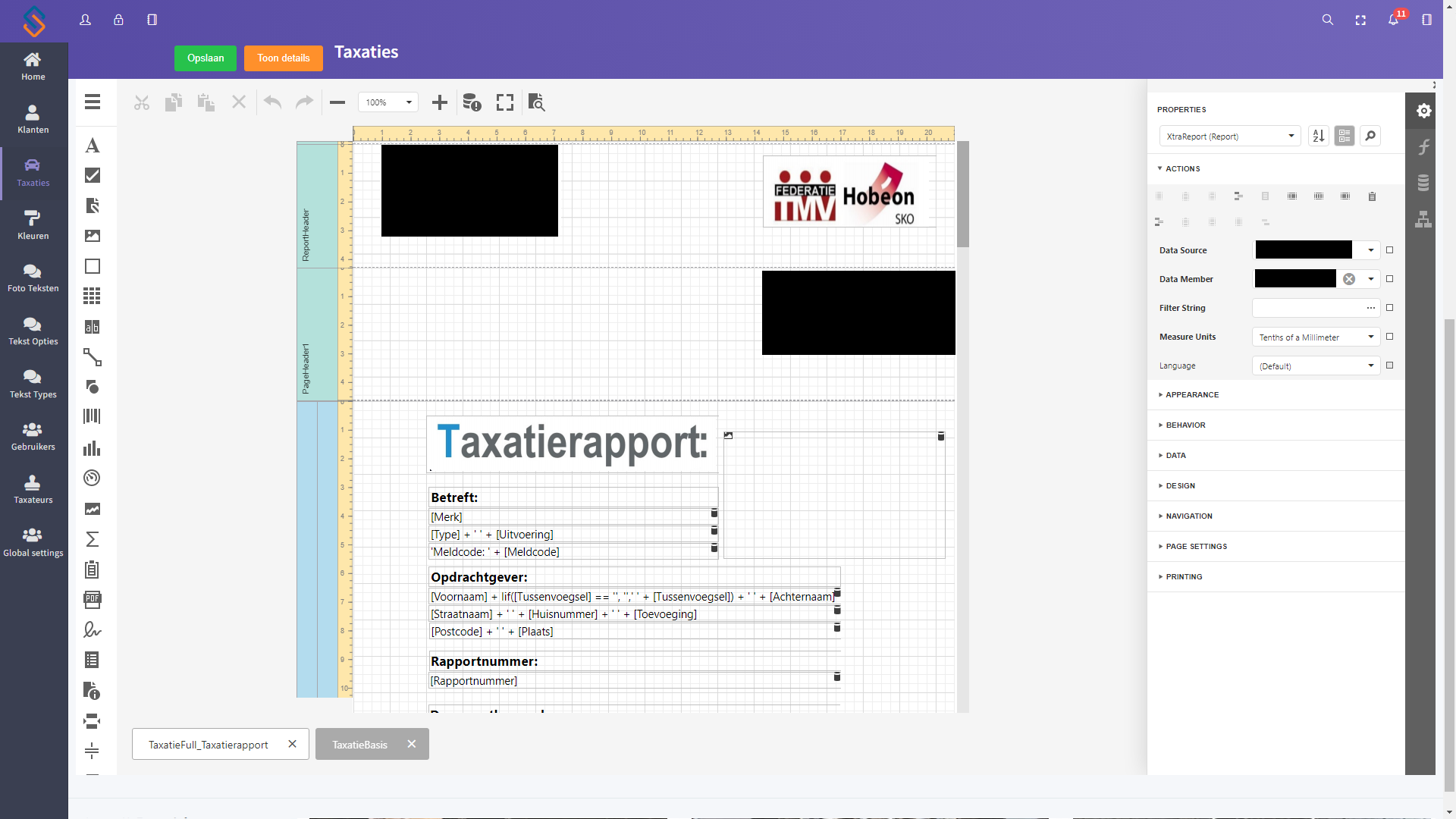Viewport: 1456px width, 819px height.
Task: Open the Expressions function panel
Action: coord(1423,147)
